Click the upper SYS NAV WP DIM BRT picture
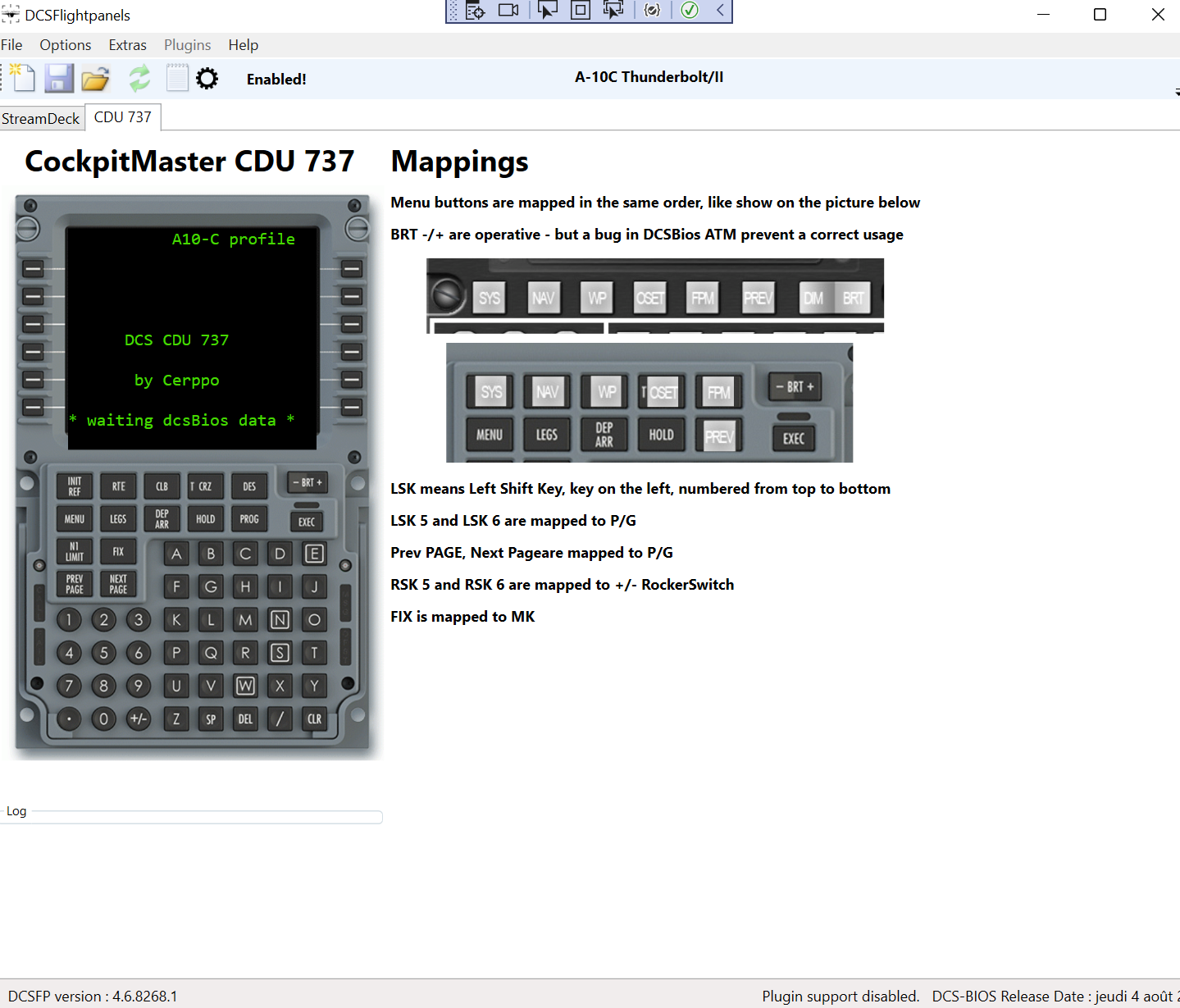 tap(655, 295)
